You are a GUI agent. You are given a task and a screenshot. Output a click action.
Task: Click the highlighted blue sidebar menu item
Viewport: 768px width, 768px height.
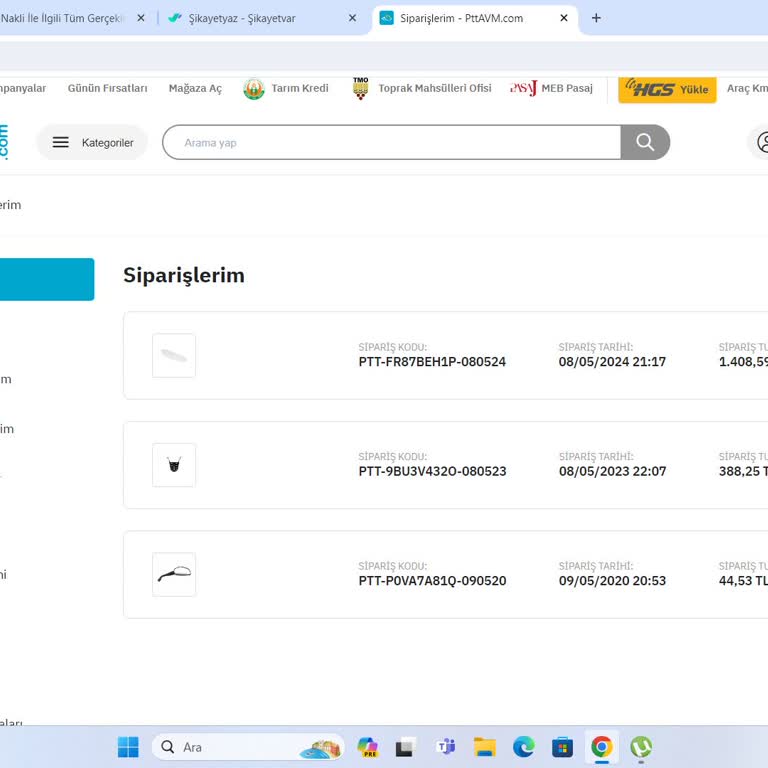(47, 279)
